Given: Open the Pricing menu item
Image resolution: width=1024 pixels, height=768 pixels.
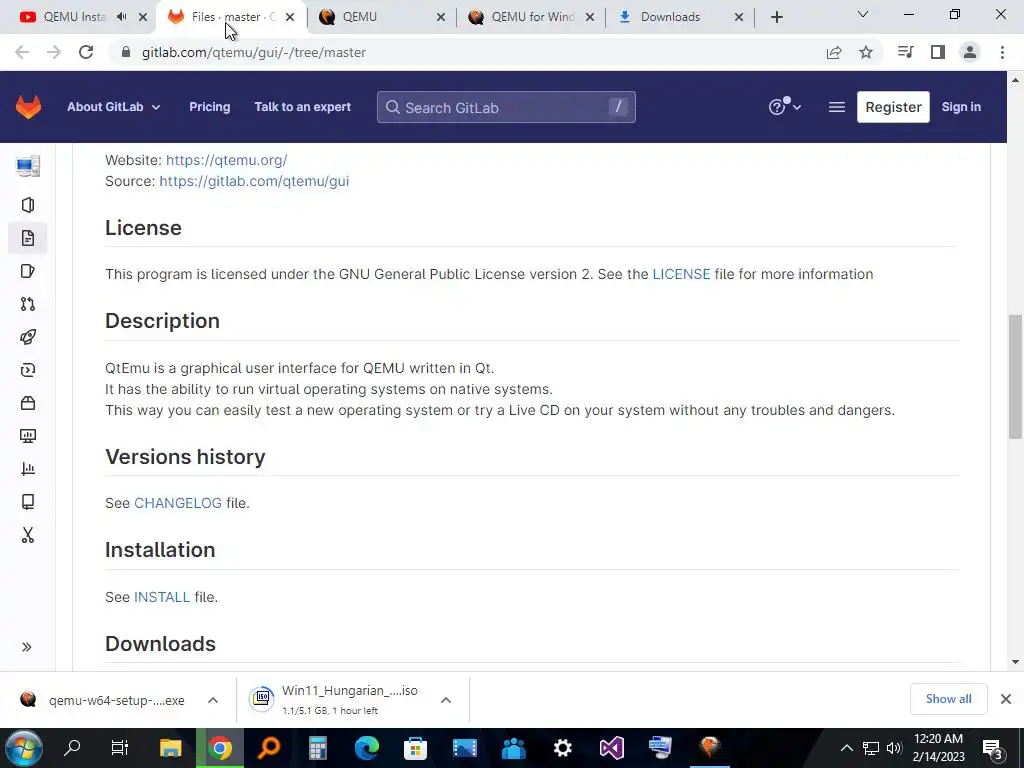Looking at the screenshot, I should pos(210,107).
